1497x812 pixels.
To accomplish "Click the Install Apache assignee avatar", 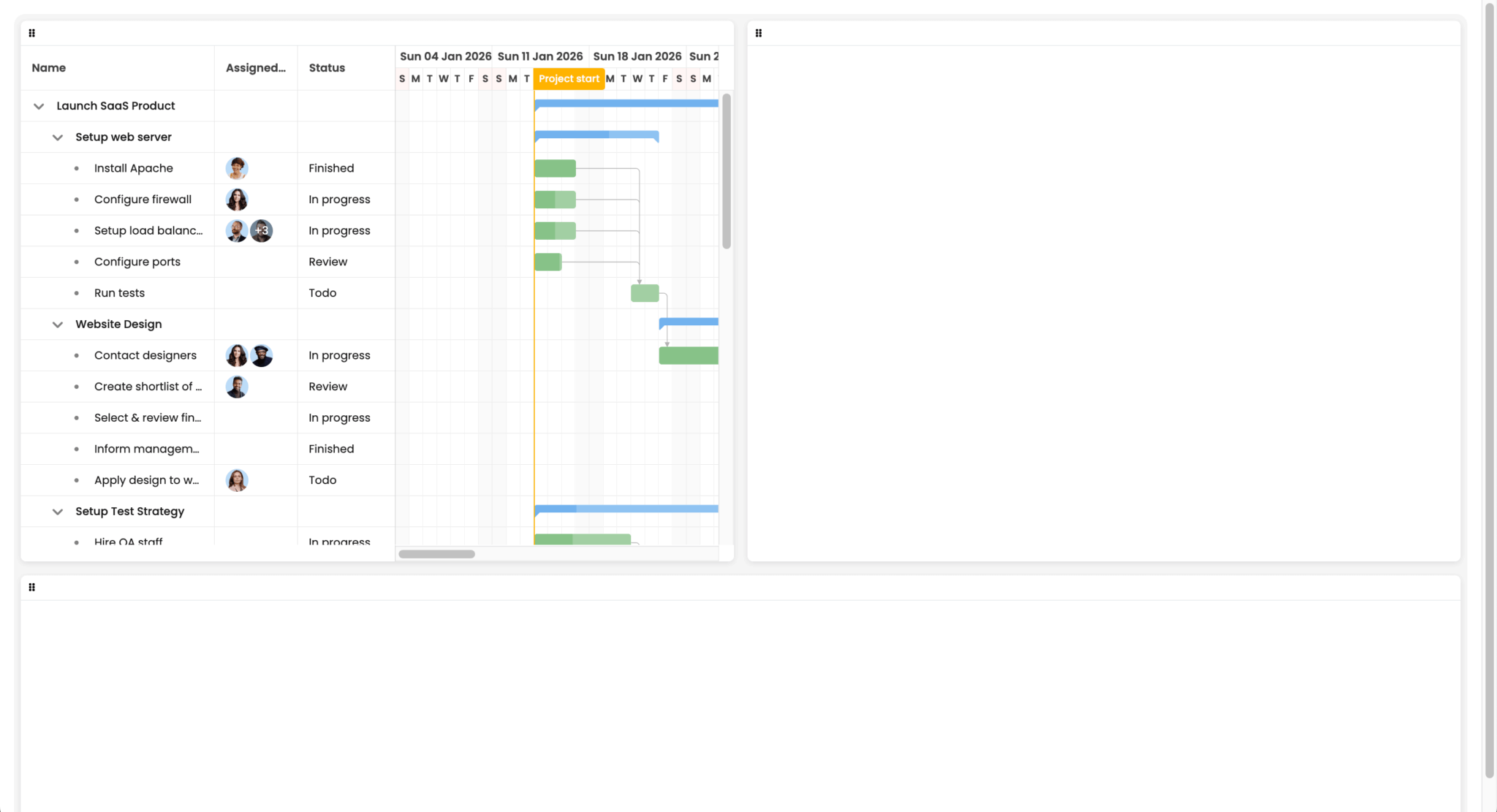I will pyautogui.click(x=237, y=168).
